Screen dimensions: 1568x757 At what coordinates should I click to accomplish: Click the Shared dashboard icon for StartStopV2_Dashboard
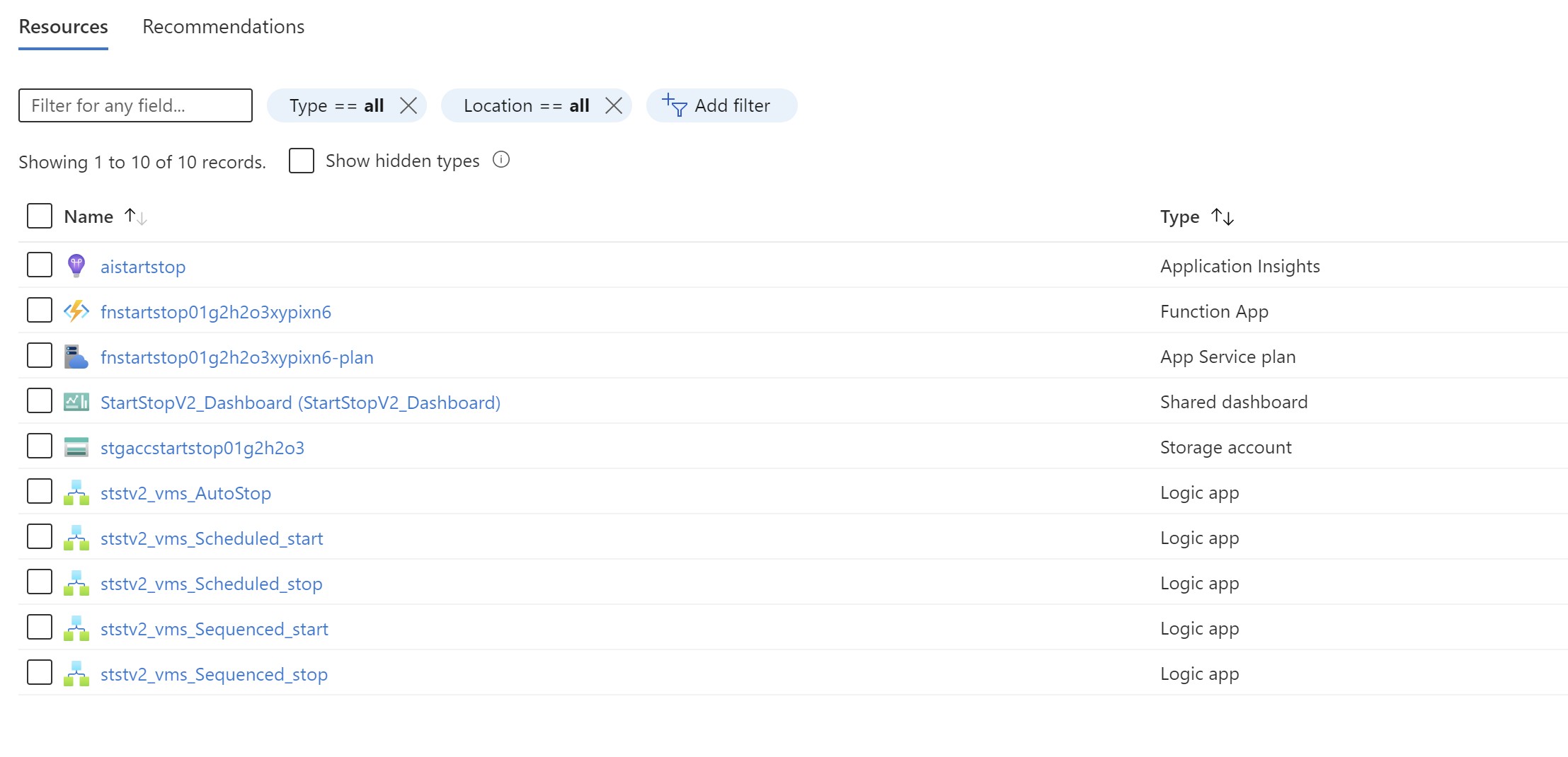tap(76, 402)
